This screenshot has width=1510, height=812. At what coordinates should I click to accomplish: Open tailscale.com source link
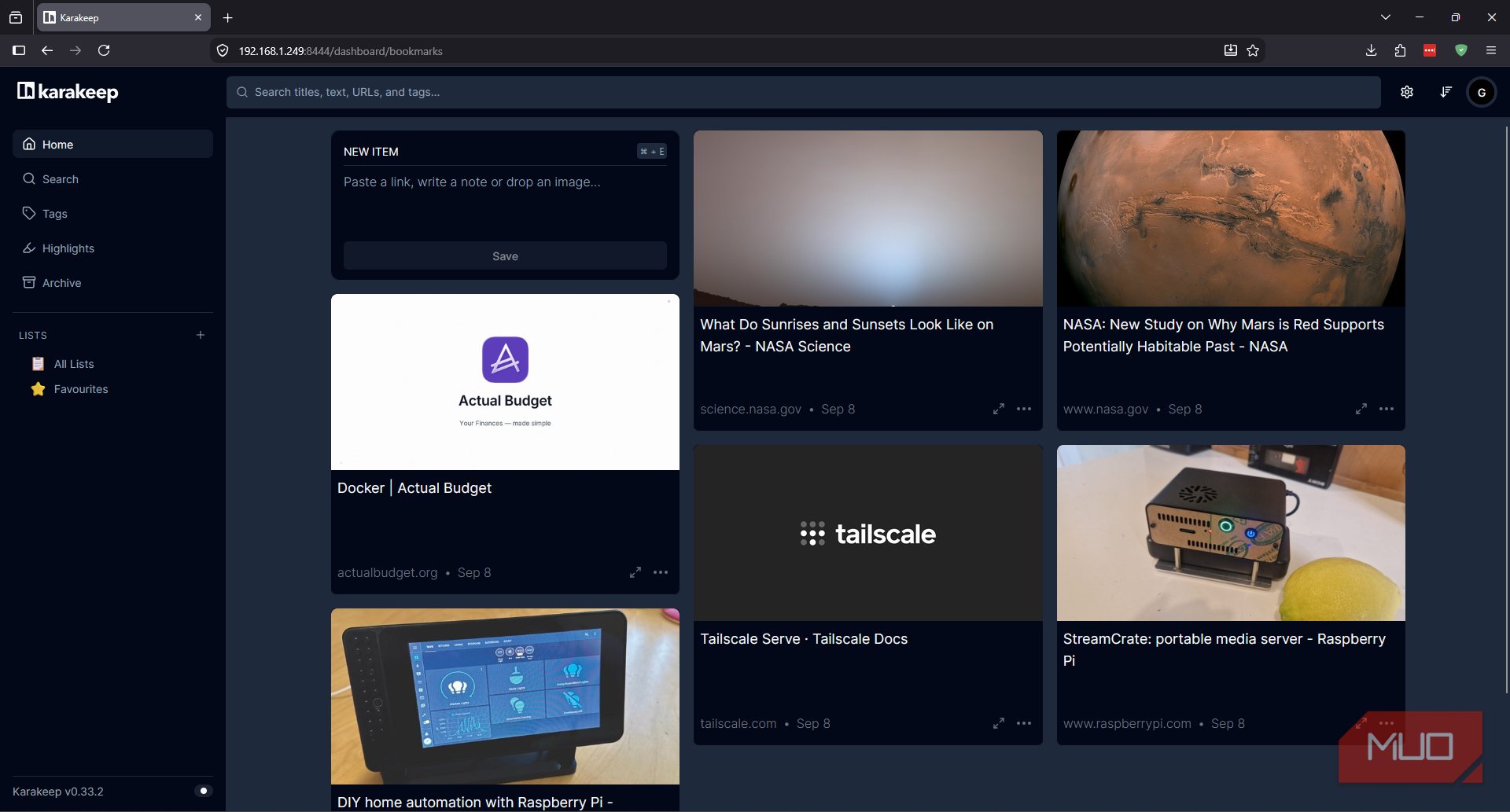pos(738,723)
